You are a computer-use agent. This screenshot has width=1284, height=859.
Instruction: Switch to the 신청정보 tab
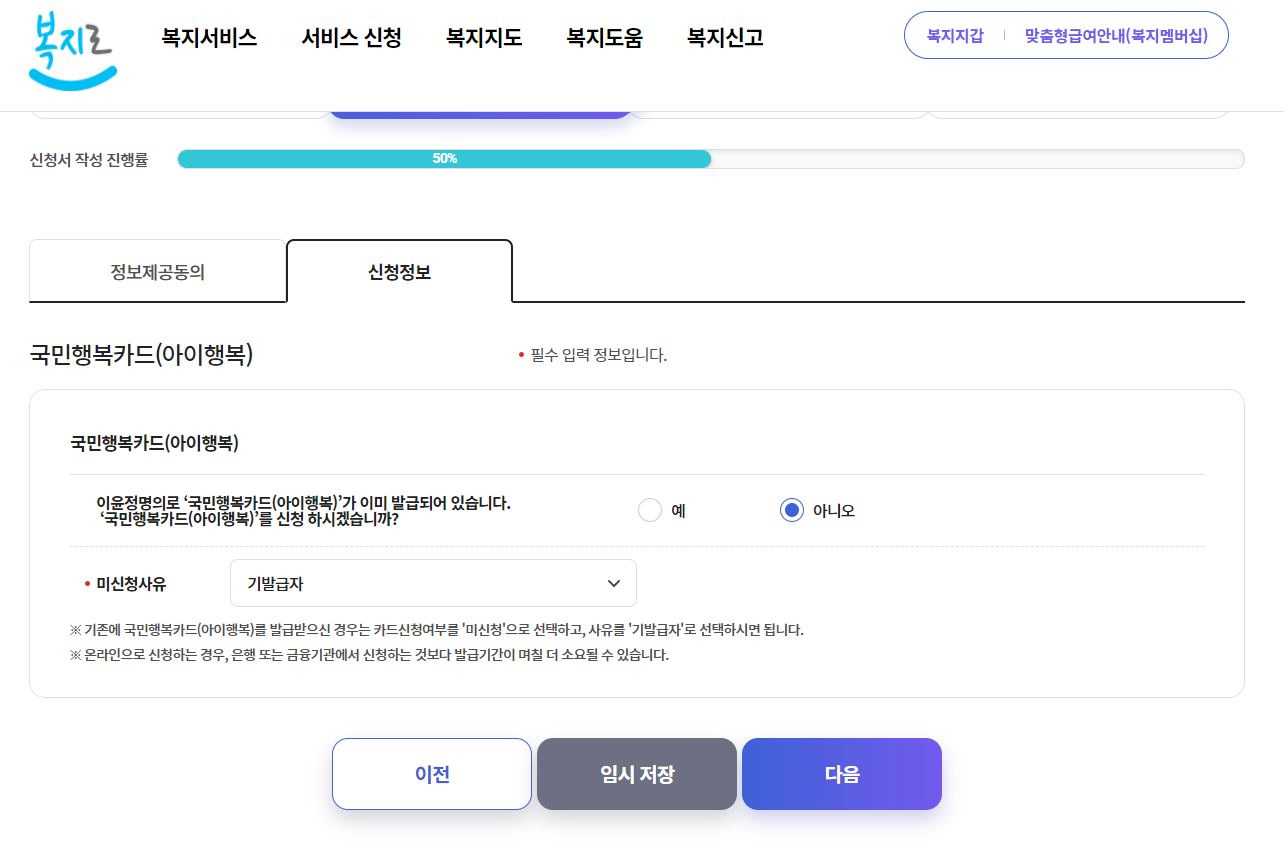click(x=399, y=272)
